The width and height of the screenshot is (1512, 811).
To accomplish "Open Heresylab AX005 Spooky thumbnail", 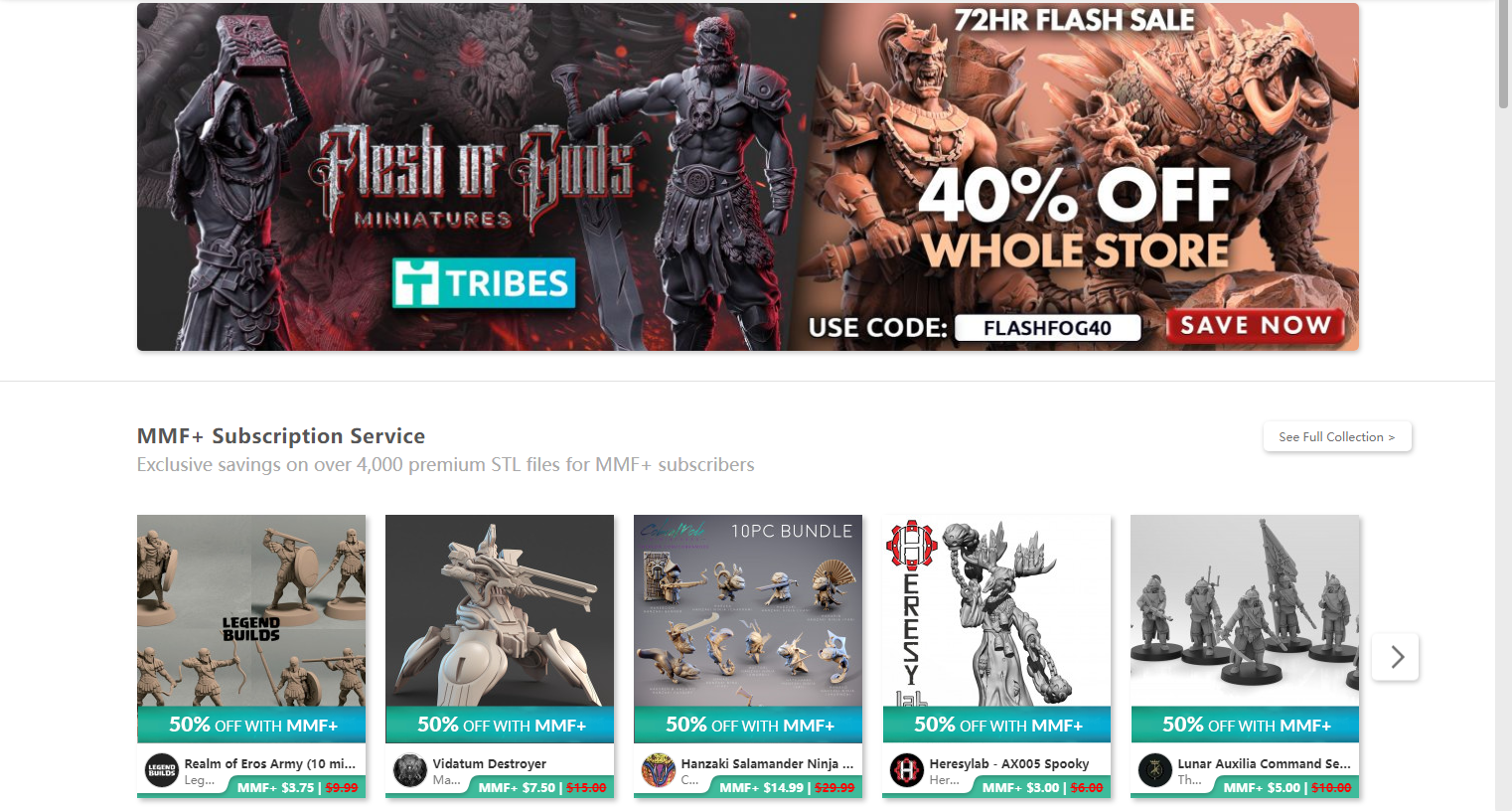I will 996,610.
